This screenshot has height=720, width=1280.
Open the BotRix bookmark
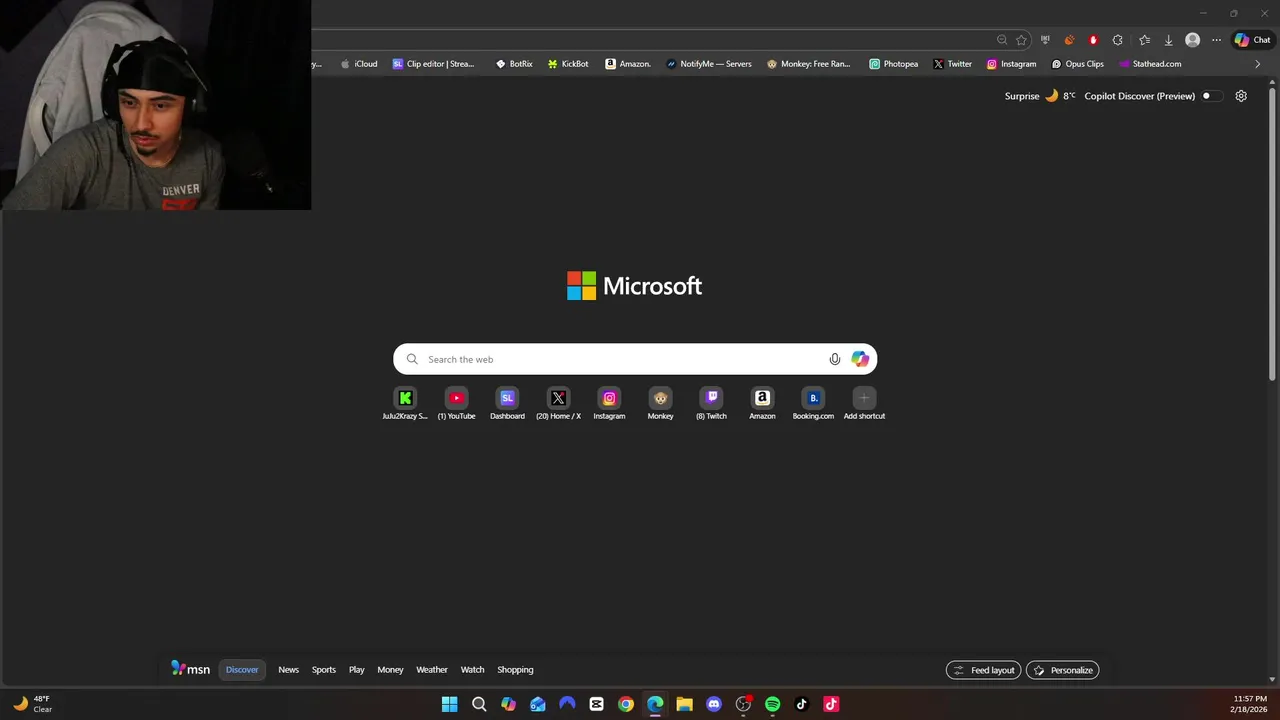(514, 64)
